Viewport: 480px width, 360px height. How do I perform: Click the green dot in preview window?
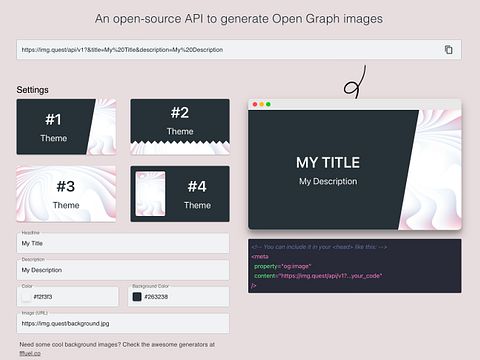268,104
